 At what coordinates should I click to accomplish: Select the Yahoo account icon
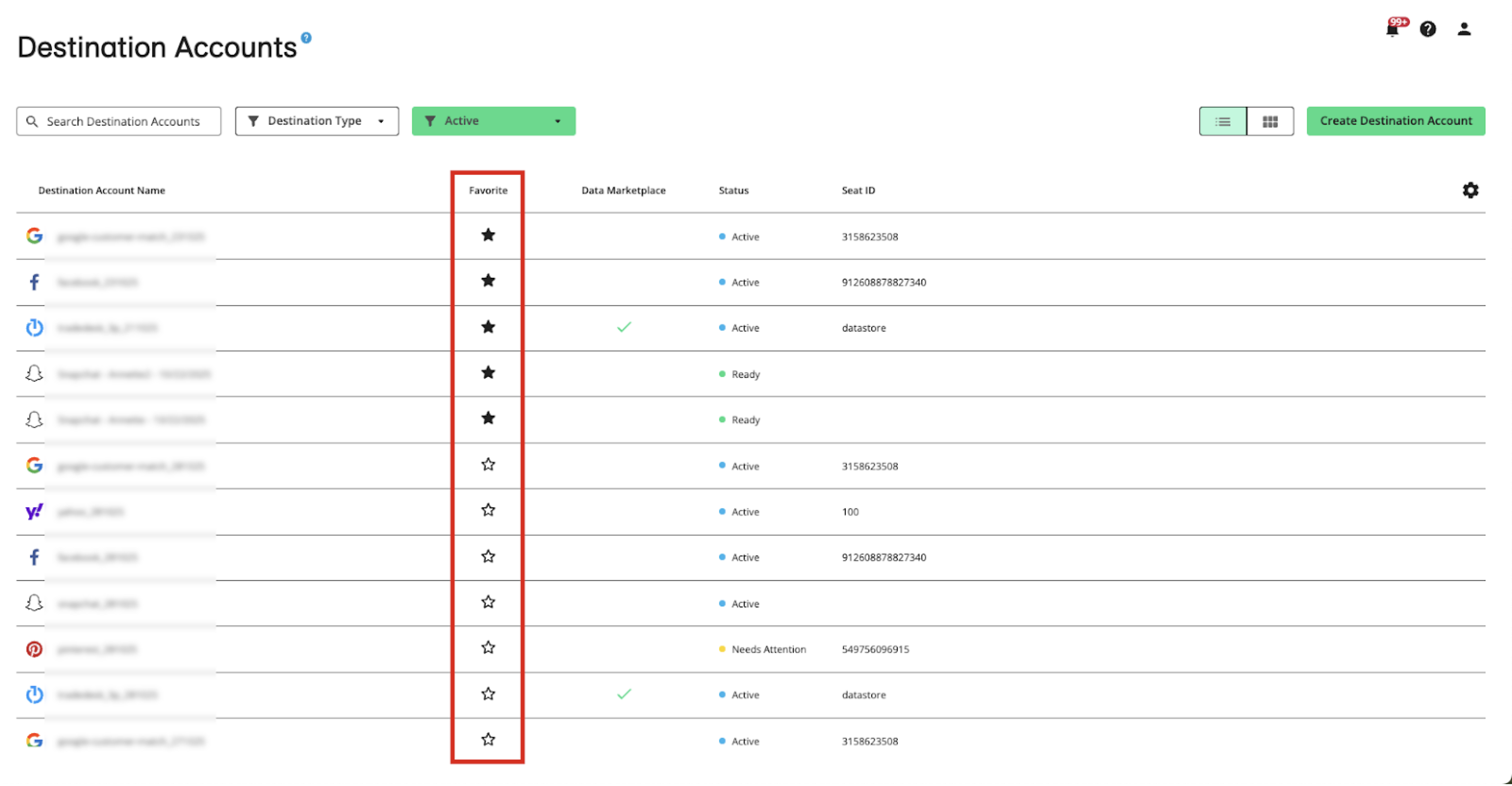34,511
